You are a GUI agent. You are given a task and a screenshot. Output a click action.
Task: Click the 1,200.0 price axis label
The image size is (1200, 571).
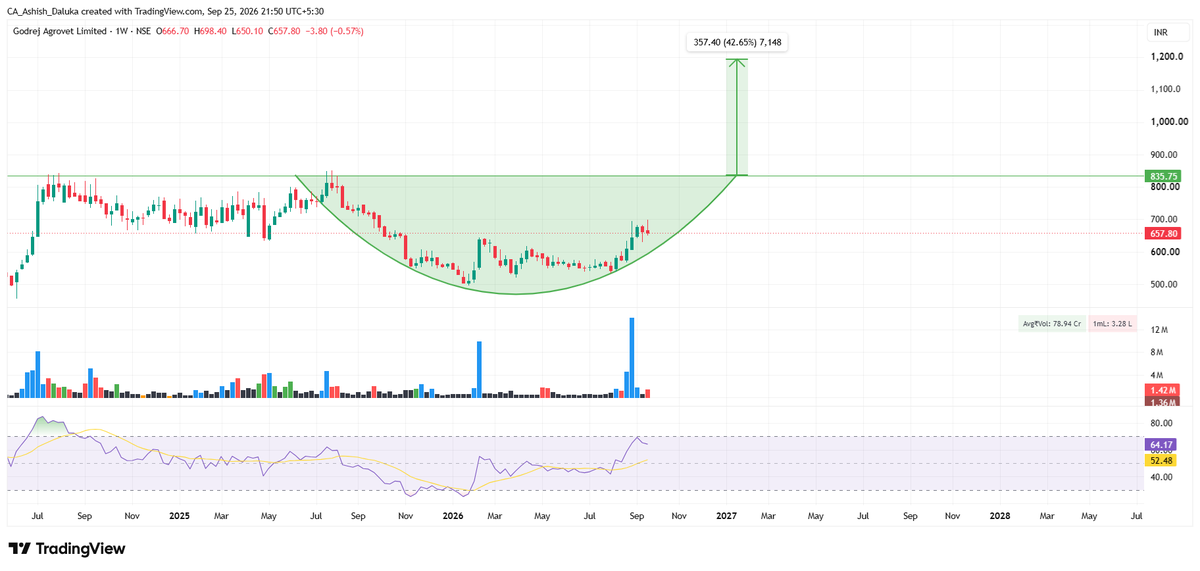point(1165,57)
